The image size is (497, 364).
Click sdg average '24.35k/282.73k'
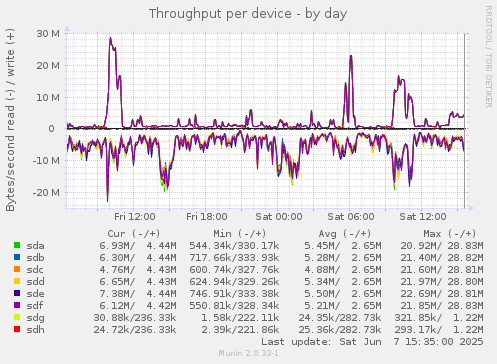pos(340,318)
